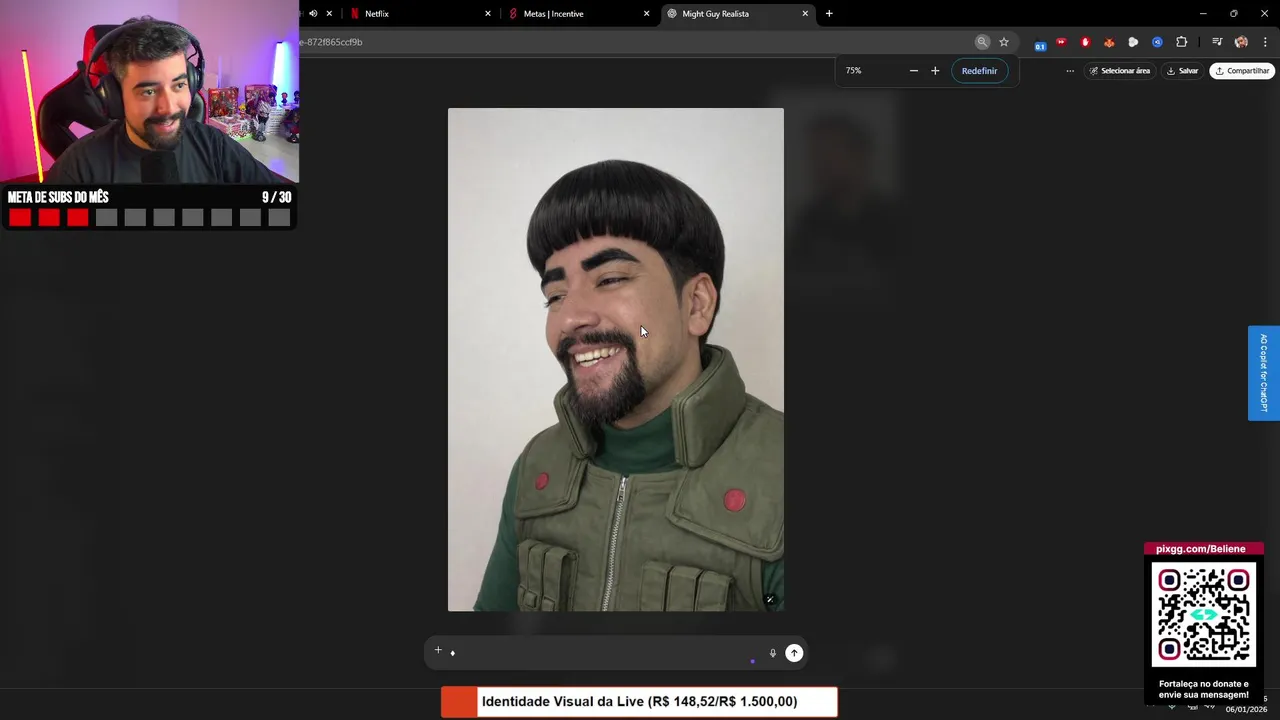The width and height of the screenshot is (1280, 720).
Task: Increase zoom with the plus button
Action: click(935, 71)
